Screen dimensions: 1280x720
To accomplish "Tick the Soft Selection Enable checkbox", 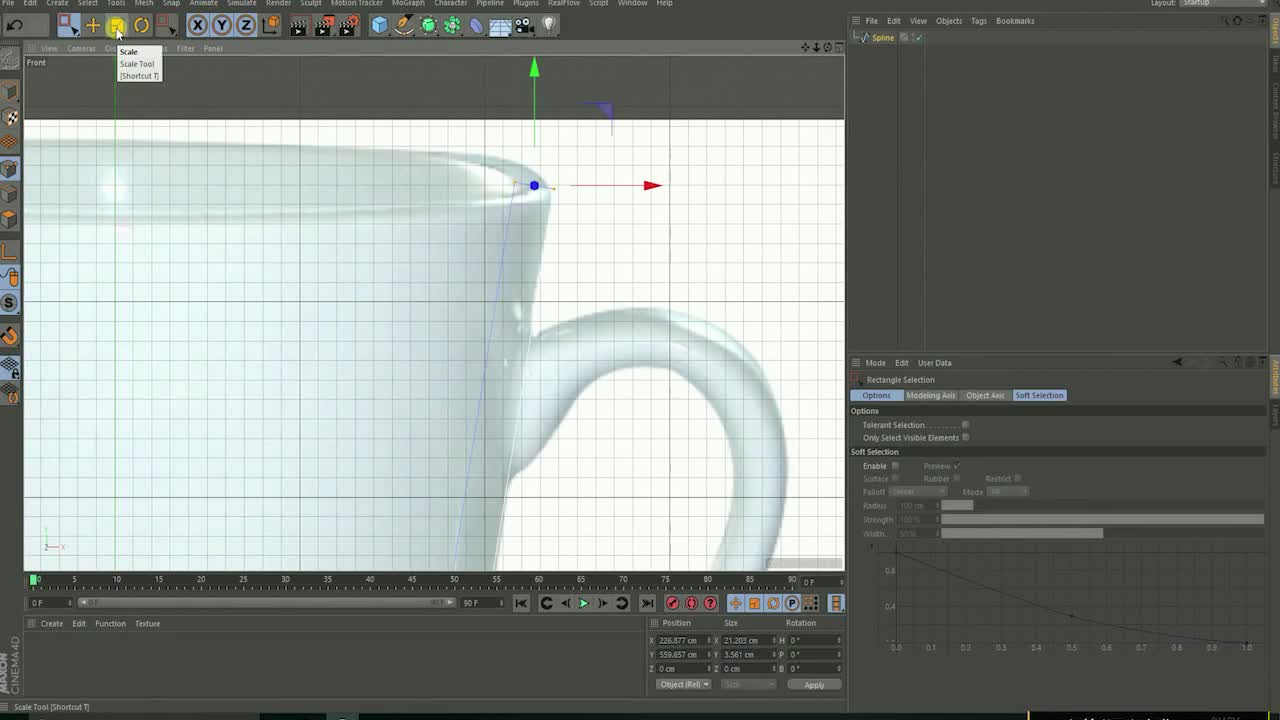I will (895, 466).
